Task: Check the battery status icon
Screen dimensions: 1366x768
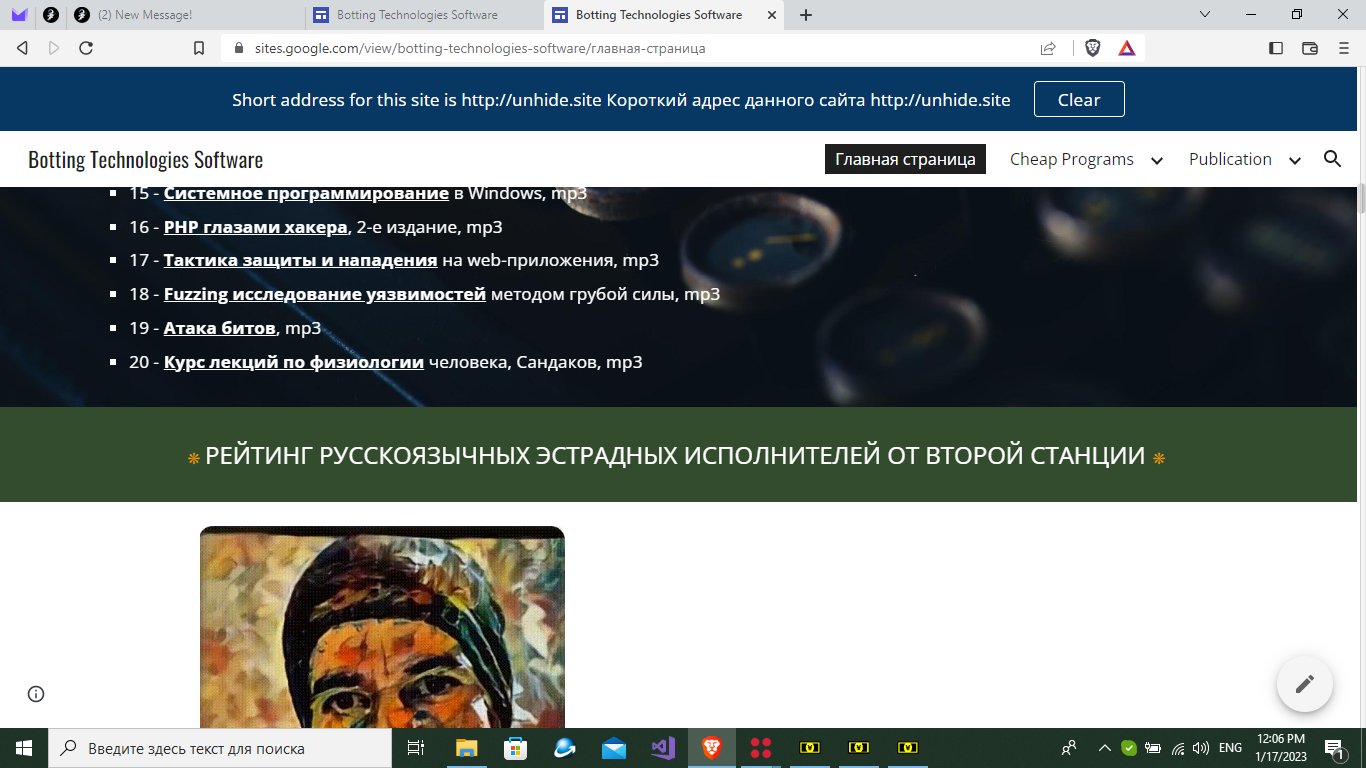Action: pyautogui.click(x=1153, y=748)
